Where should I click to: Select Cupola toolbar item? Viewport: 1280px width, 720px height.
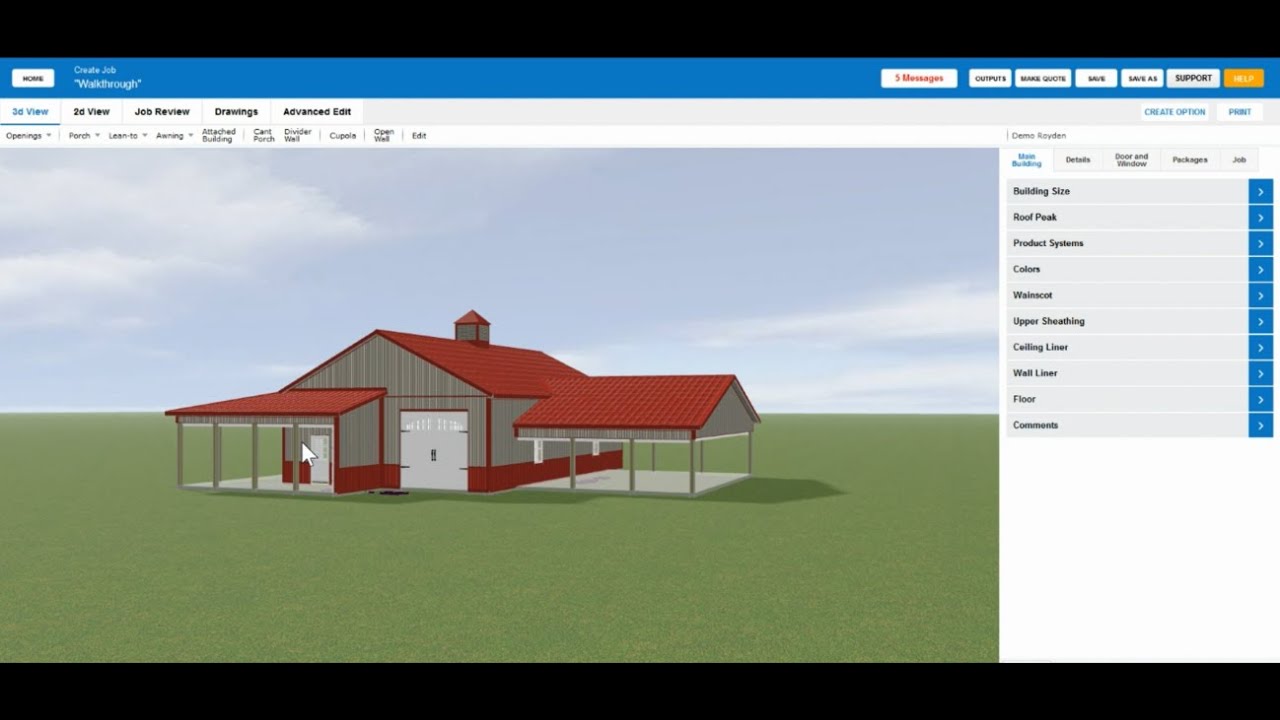coord(343,135)
